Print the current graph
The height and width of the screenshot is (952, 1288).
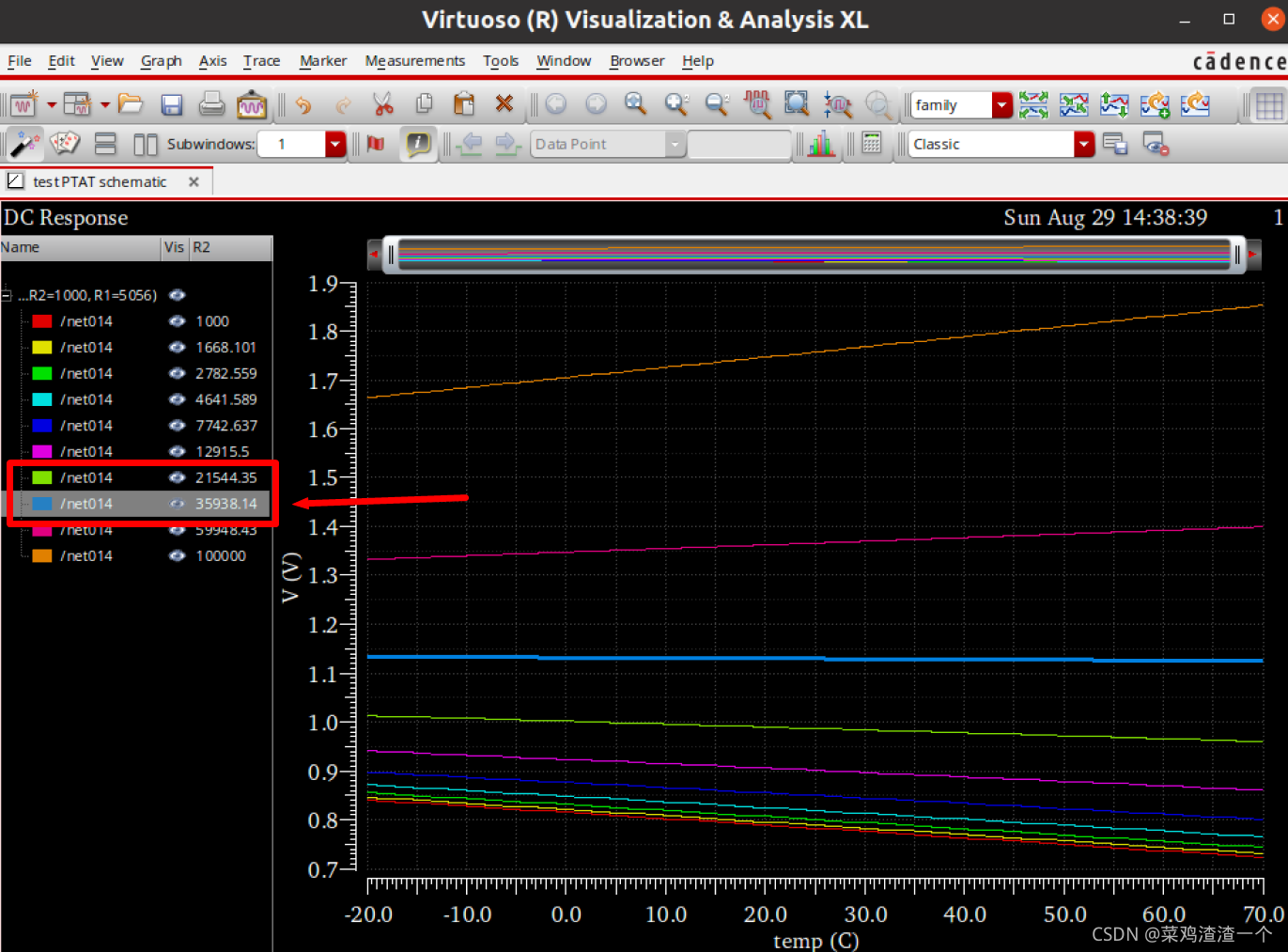pyautogui.click(x=211, y=104)
